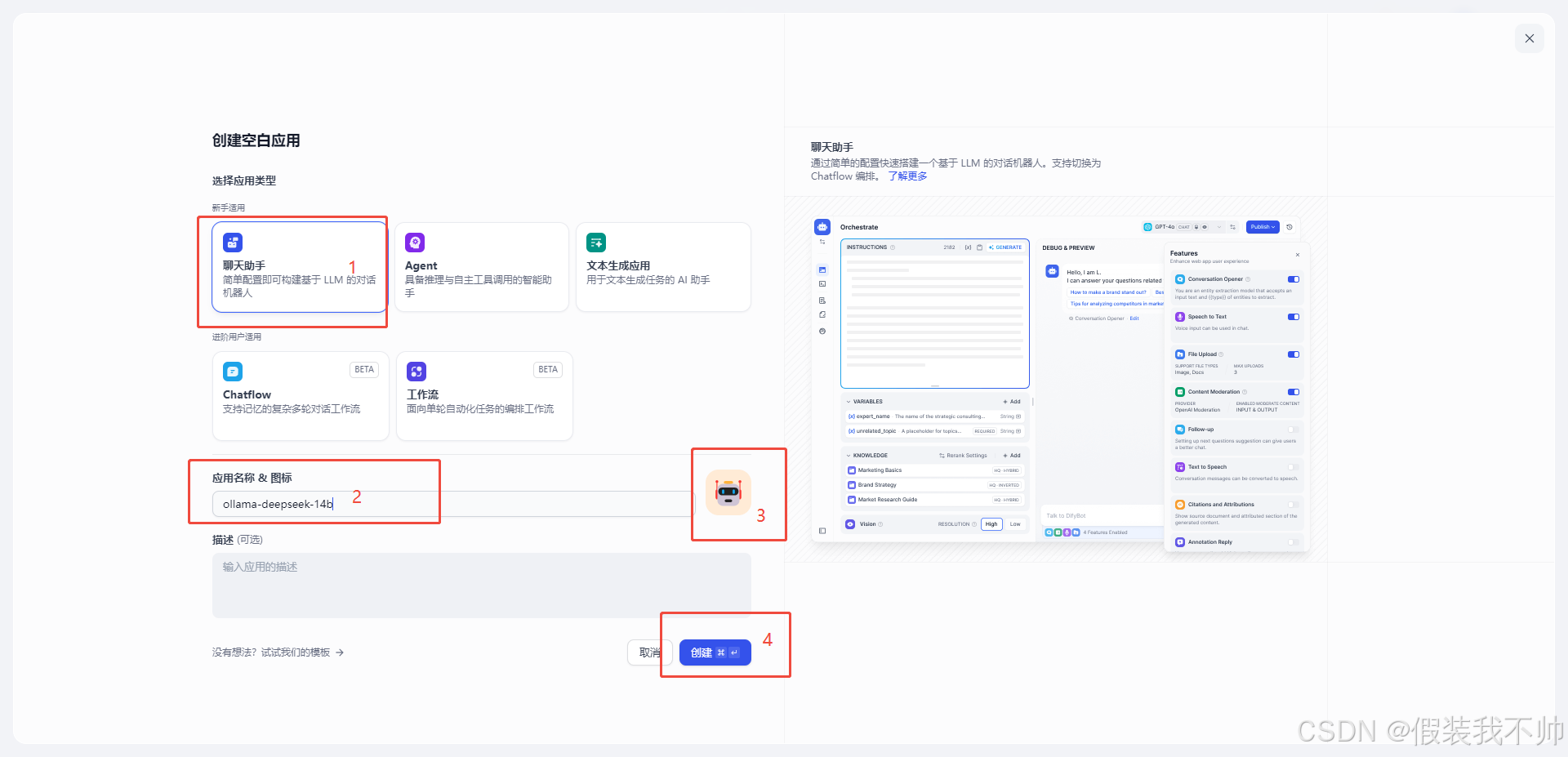Click Annotation Reply icon in preview
Screen dimensions: 1568x757
pos(1180,542)
